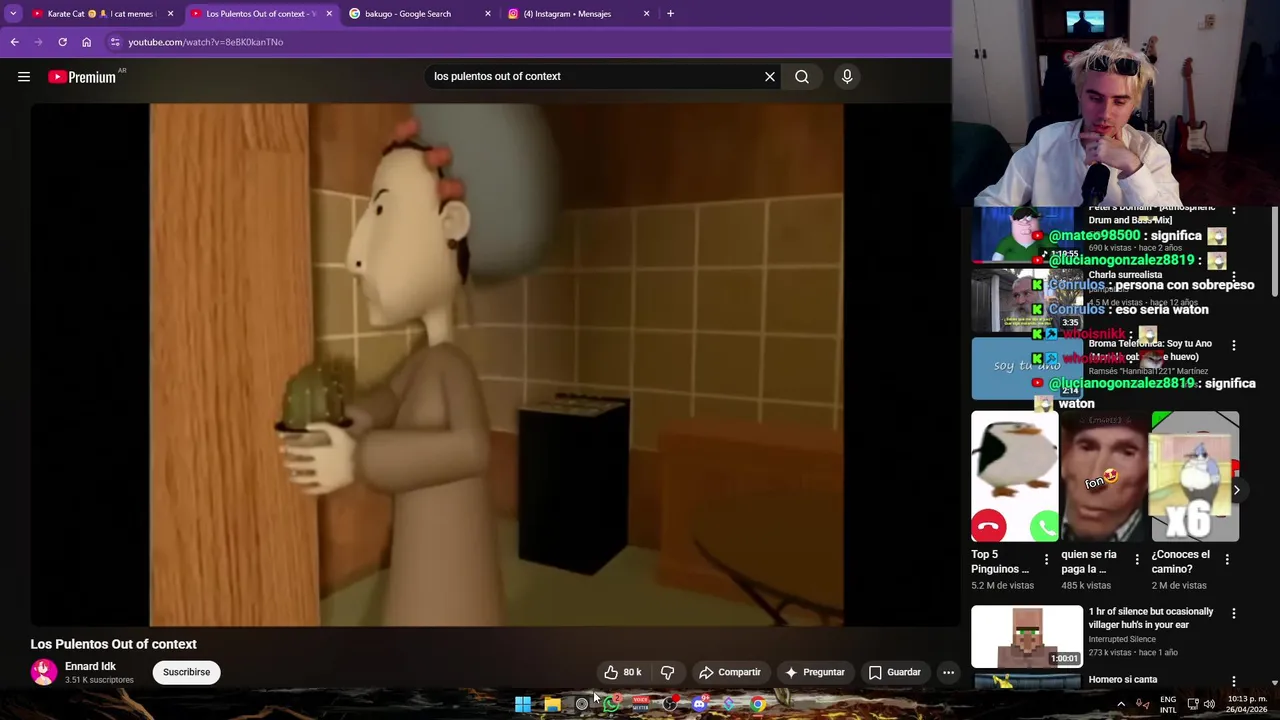Open options for Top 5 Pinguinos short
The width and height of the screenshot is (1280, 720).
point(1046,559)
